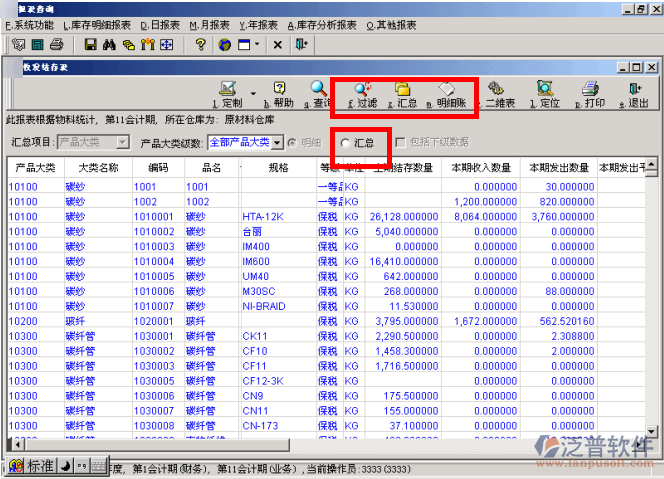Click the 打印 print icon
Viewport: 664px width, 479px height.
point(591,93)
